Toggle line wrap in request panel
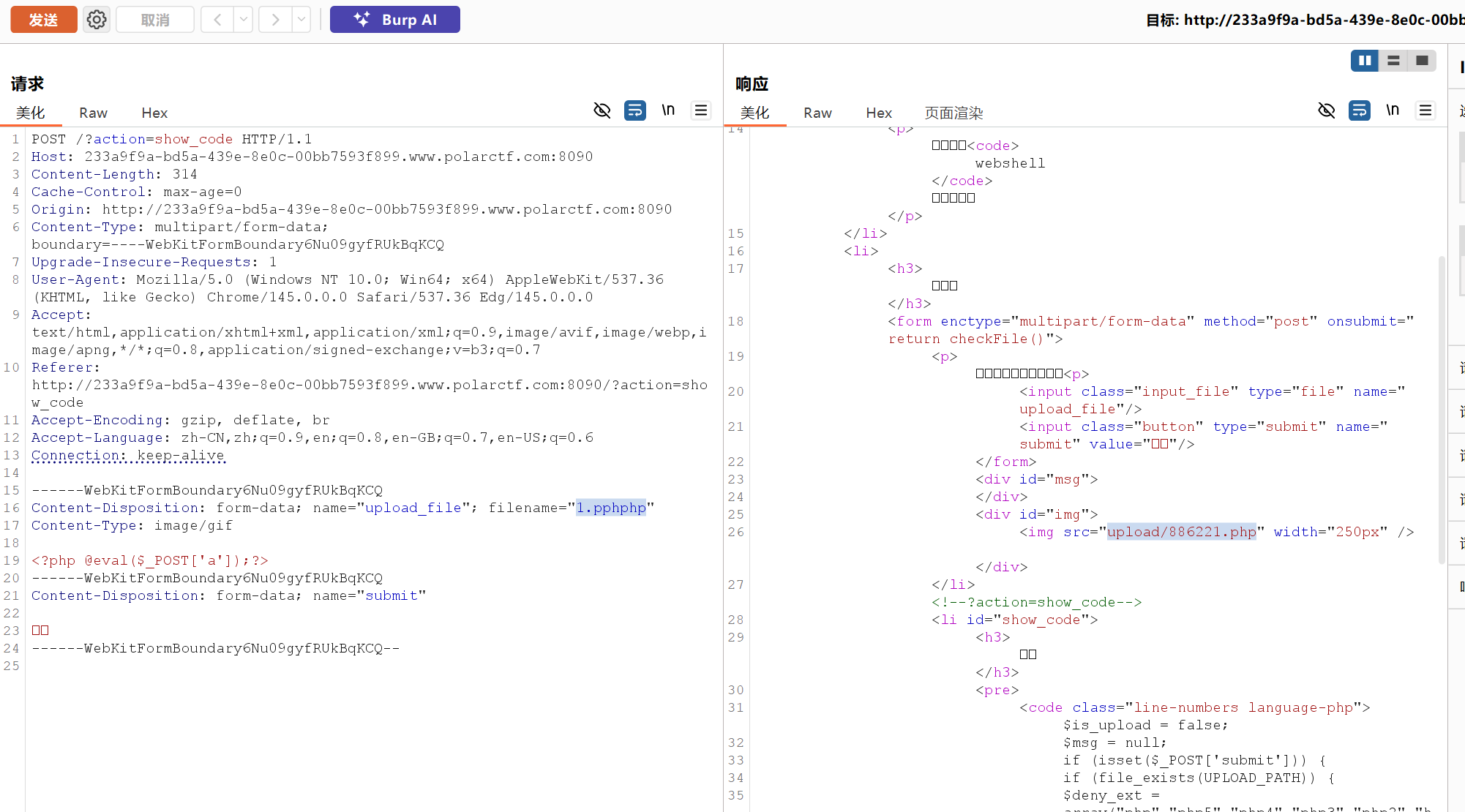1465x812 pixels. [635, 110]
